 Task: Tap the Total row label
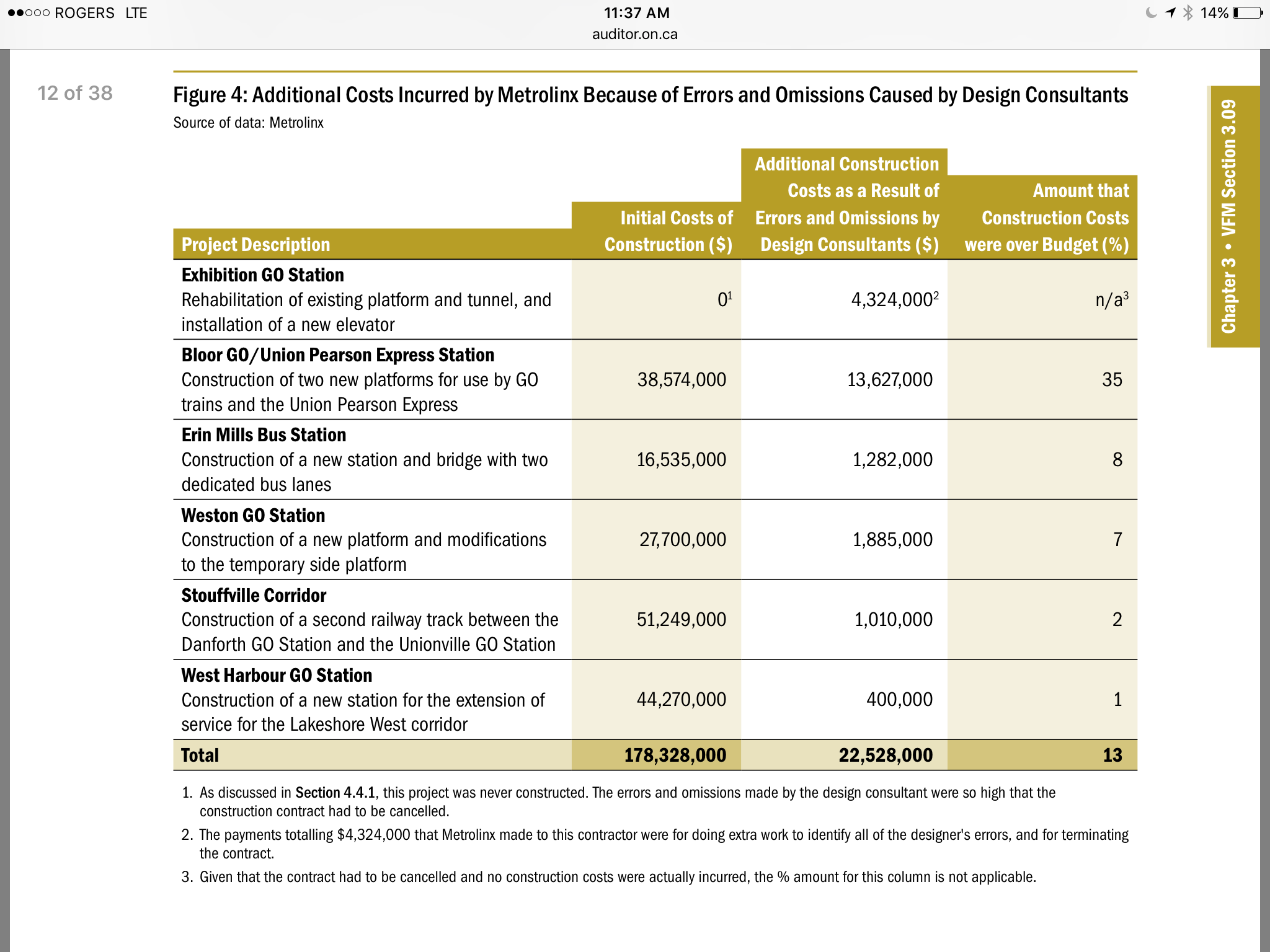(200, 756)
